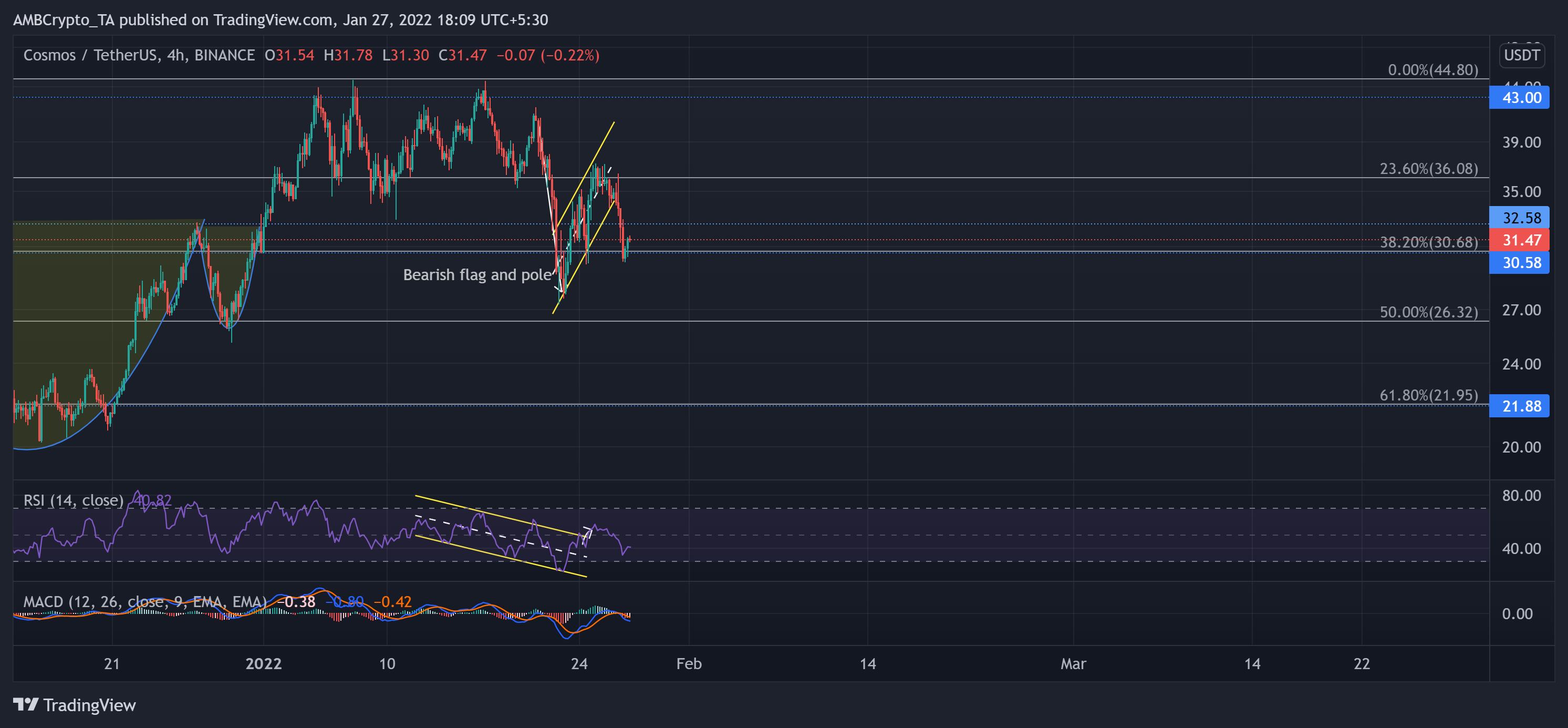Click the 39.00 price axis value

point(1521,142)
